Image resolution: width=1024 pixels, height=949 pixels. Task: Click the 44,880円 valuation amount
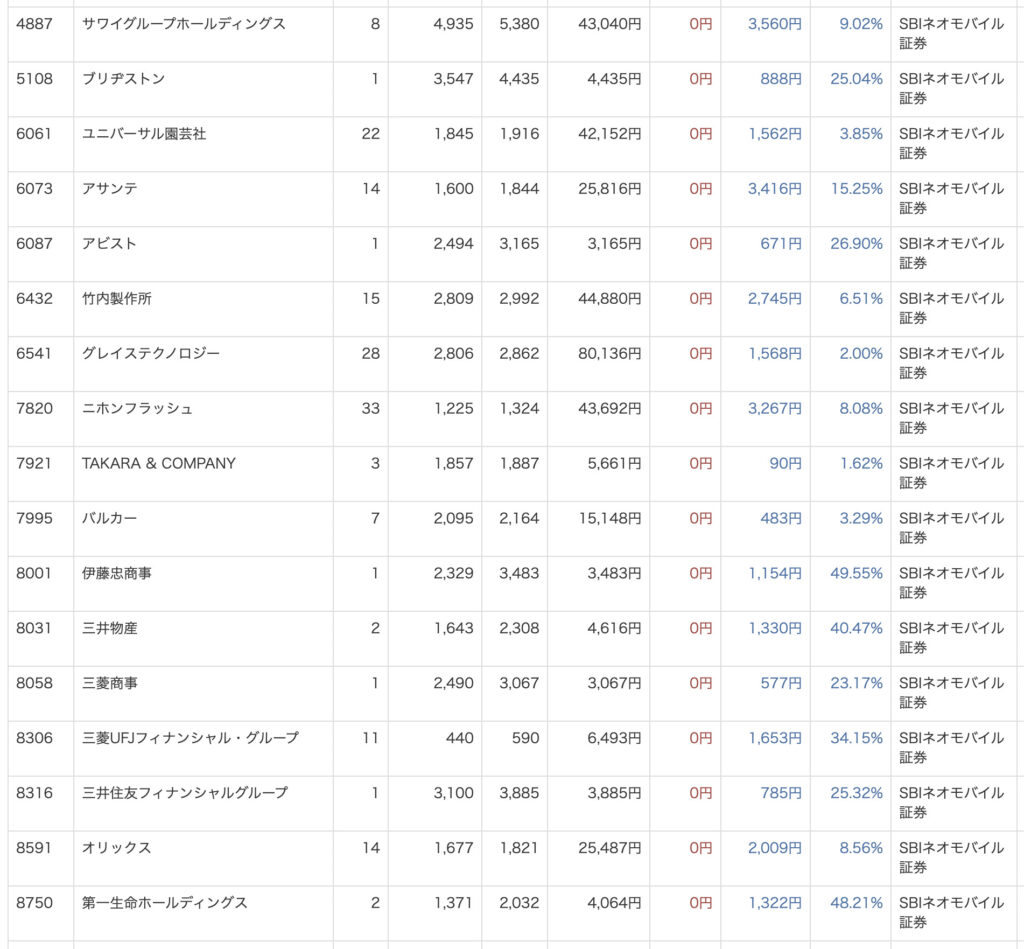point(609,298)
